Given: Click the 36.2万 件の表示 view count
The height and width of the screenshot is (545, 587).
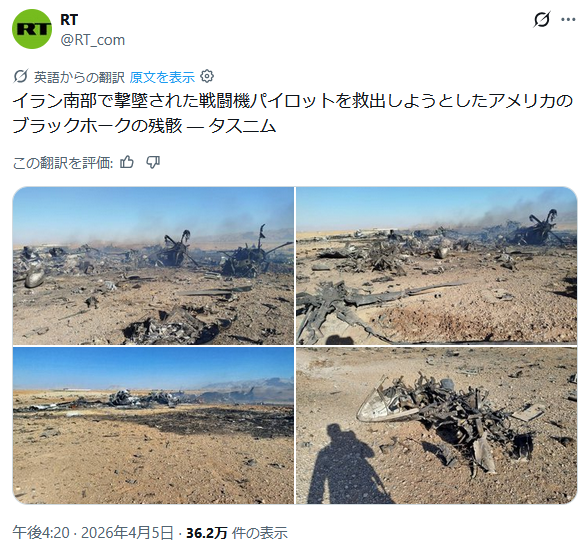Looking at the screenshot, I should [x=237, y=532].
